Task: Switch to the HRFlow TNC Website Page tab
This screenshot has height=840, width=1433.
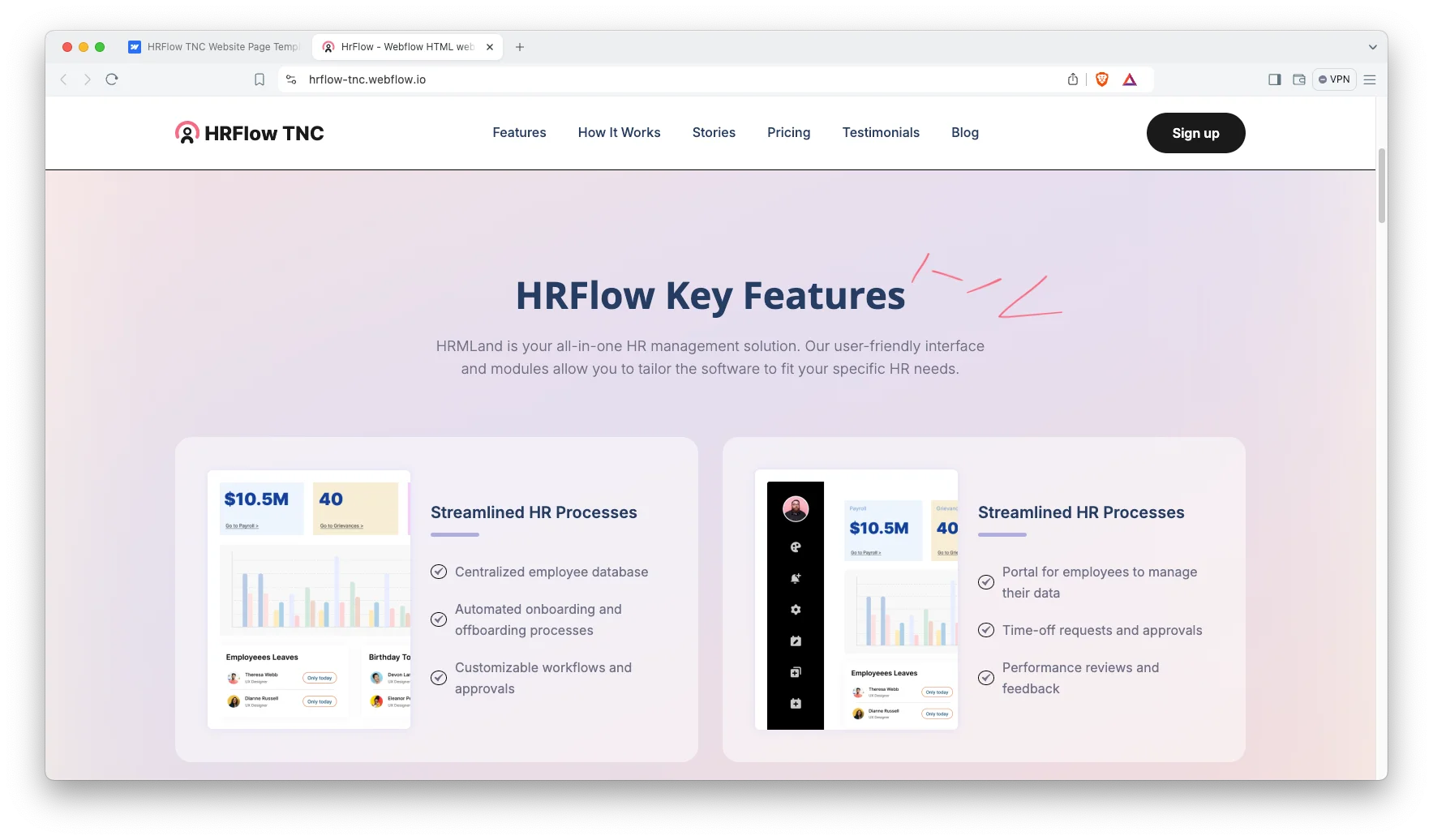Action: (x=213, y=46)
